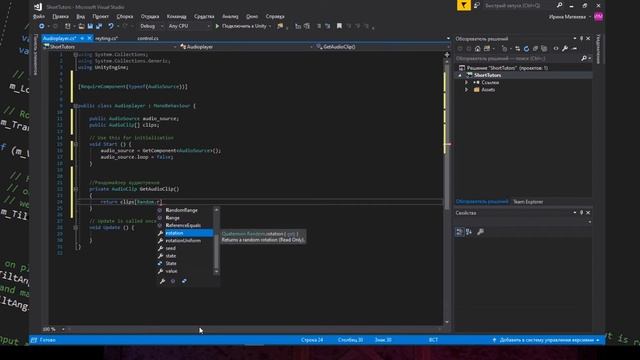Viewport: 640px width, 360px height.
Task: Open the Проект menu
Action: pos(100,16)
